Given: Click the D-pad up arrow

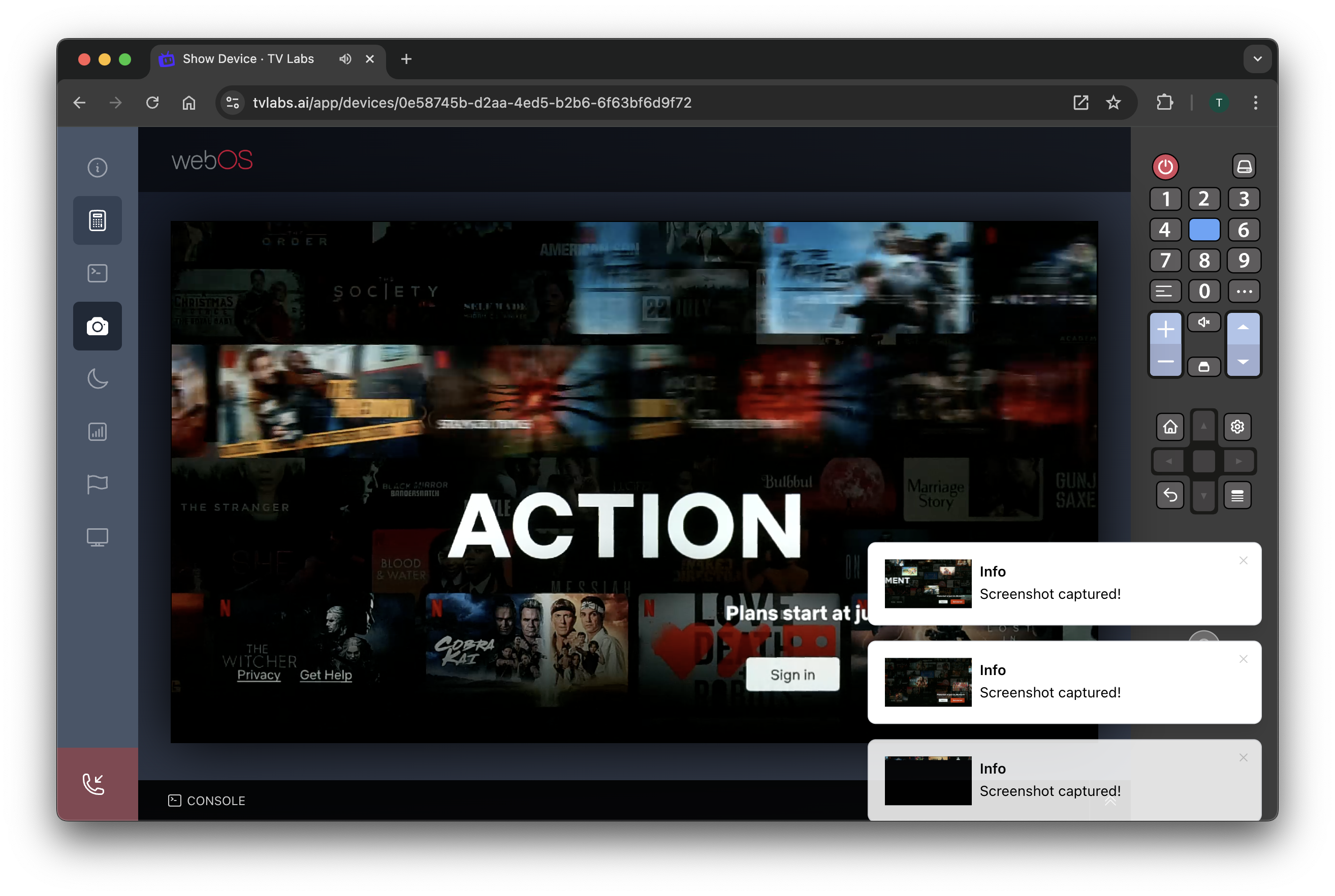Looking at the screenshot, I should coord(1203,426).
